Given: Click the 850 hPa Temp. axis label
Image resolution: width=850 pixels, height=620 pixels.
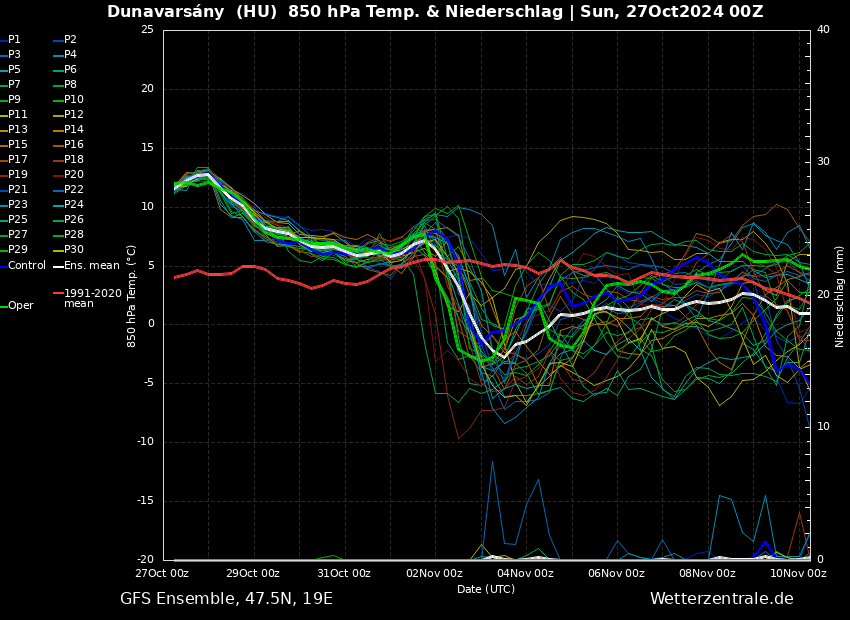Looking at the screenshot, I should coord(132,296).
